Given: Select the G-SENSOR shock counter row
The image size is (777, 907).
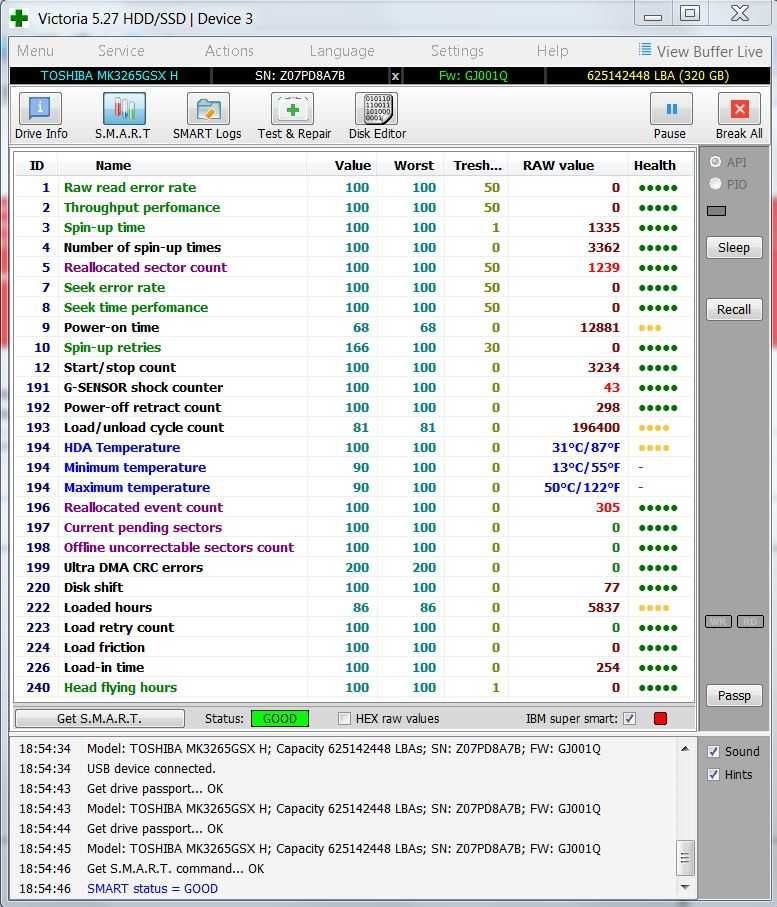Looking at the screenshot, I should [353, 388].
